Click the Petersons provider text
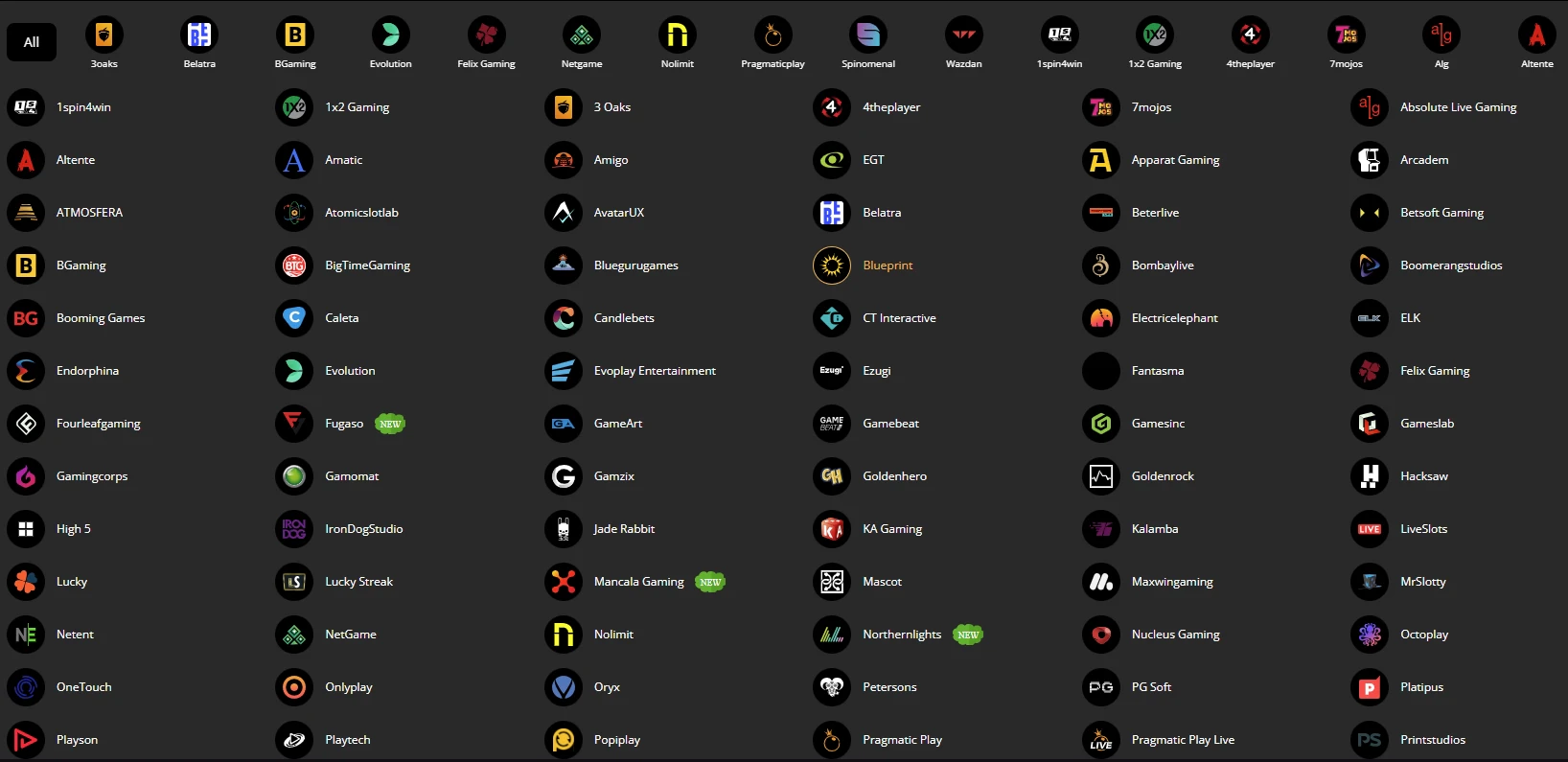The width and height of the screenshot is (1568, 762). [889, 687]
